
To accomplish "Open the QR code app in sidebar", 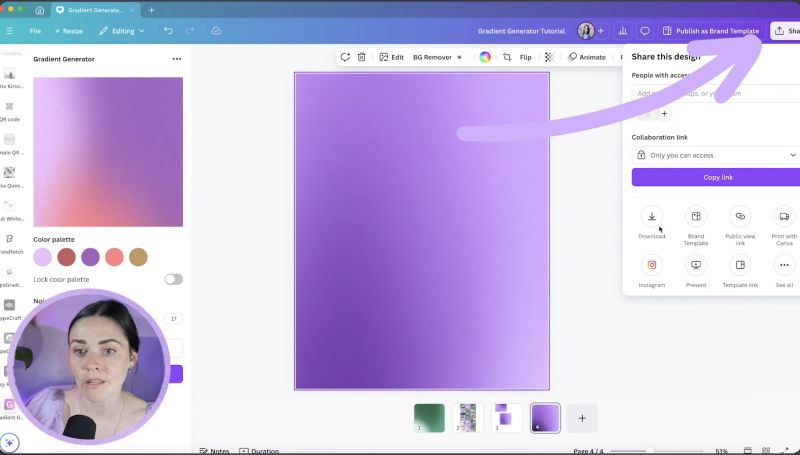I will pyautogui.click(x=10, y=112).
